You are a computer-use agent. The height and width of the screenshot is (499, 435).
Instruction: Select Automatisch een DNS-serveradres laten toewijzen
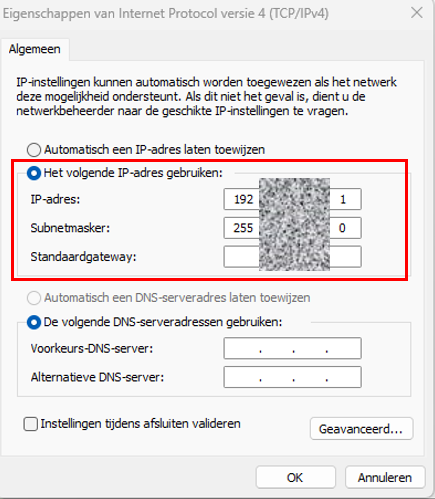coord(34,298)
